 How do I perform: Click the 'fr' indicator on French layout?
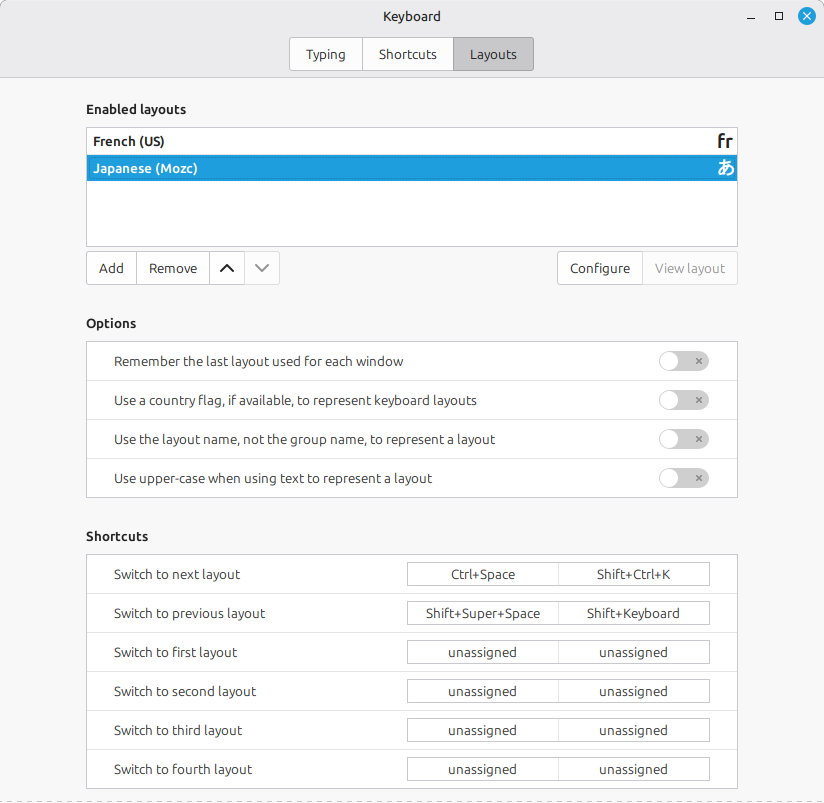pos(725,142)
